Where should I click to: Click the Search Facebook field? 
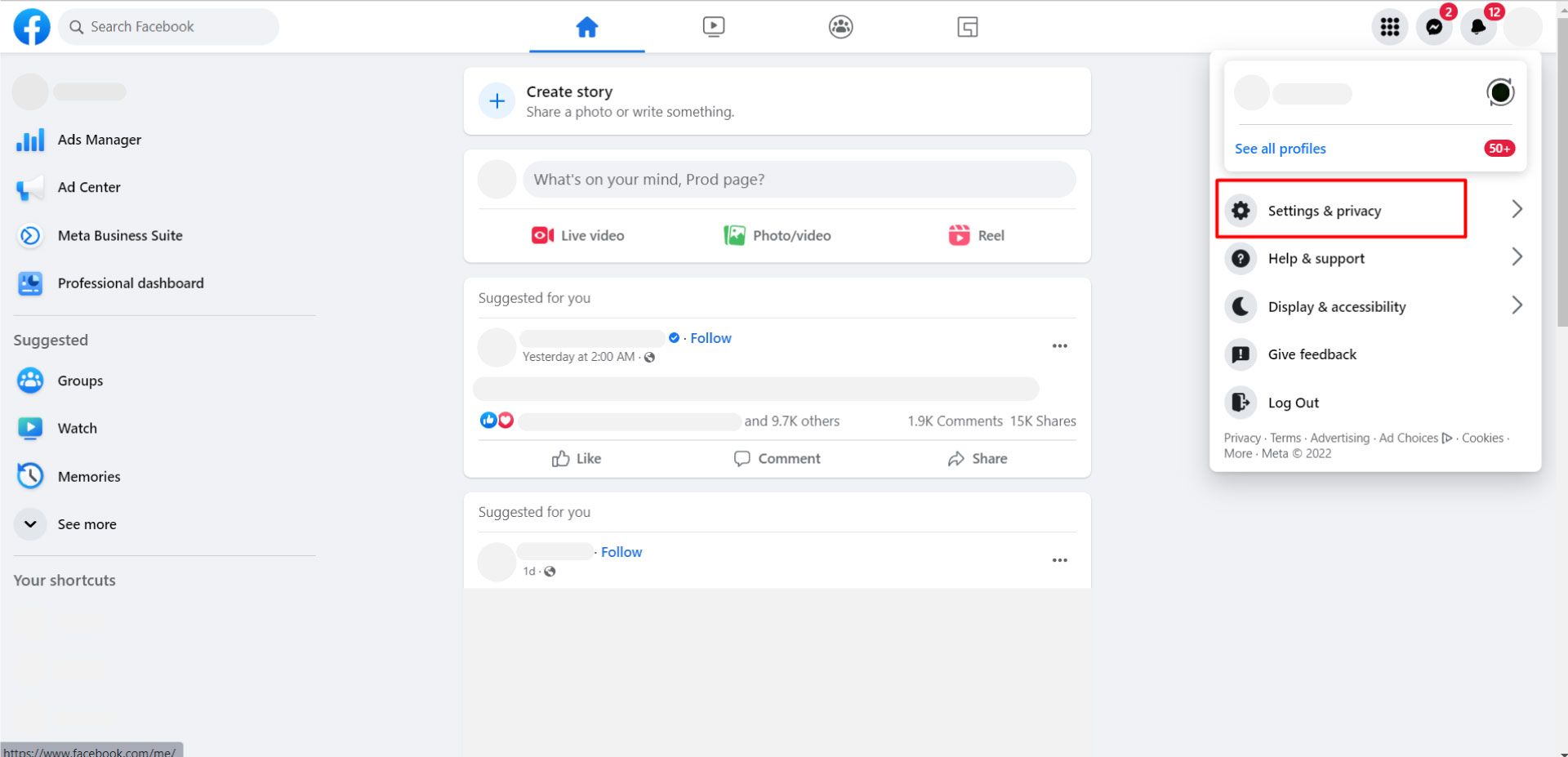point(169,27)
